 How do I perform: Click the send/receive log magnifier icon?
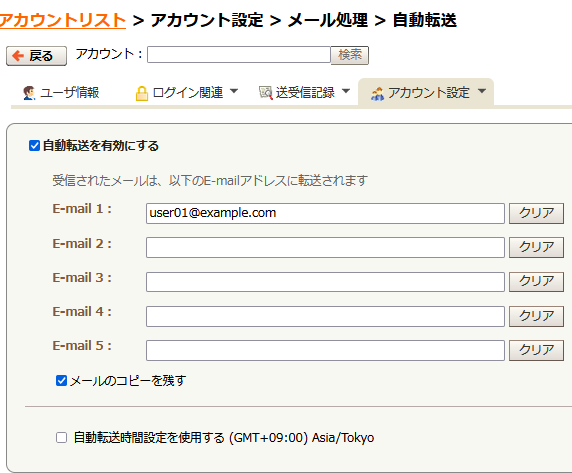tap(266, 93)
